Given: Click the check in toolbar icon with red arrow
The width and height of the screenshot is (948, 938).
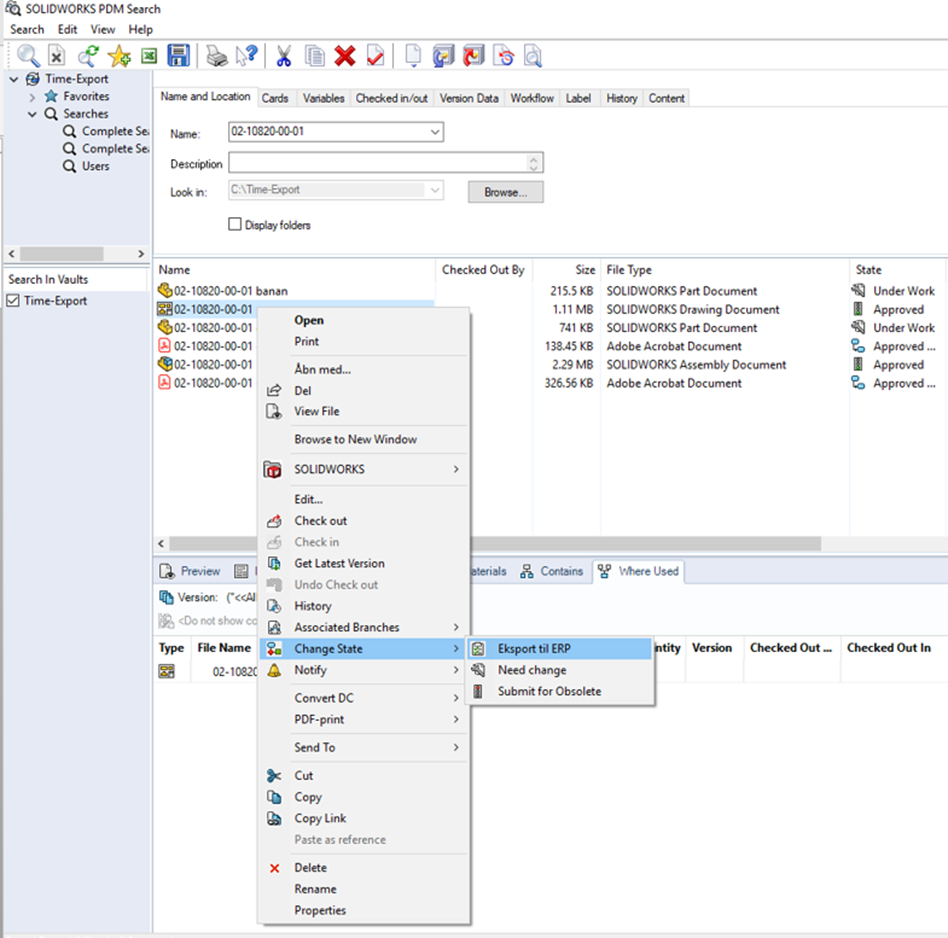Looking at the screenshot, I should tap(473, 56).
